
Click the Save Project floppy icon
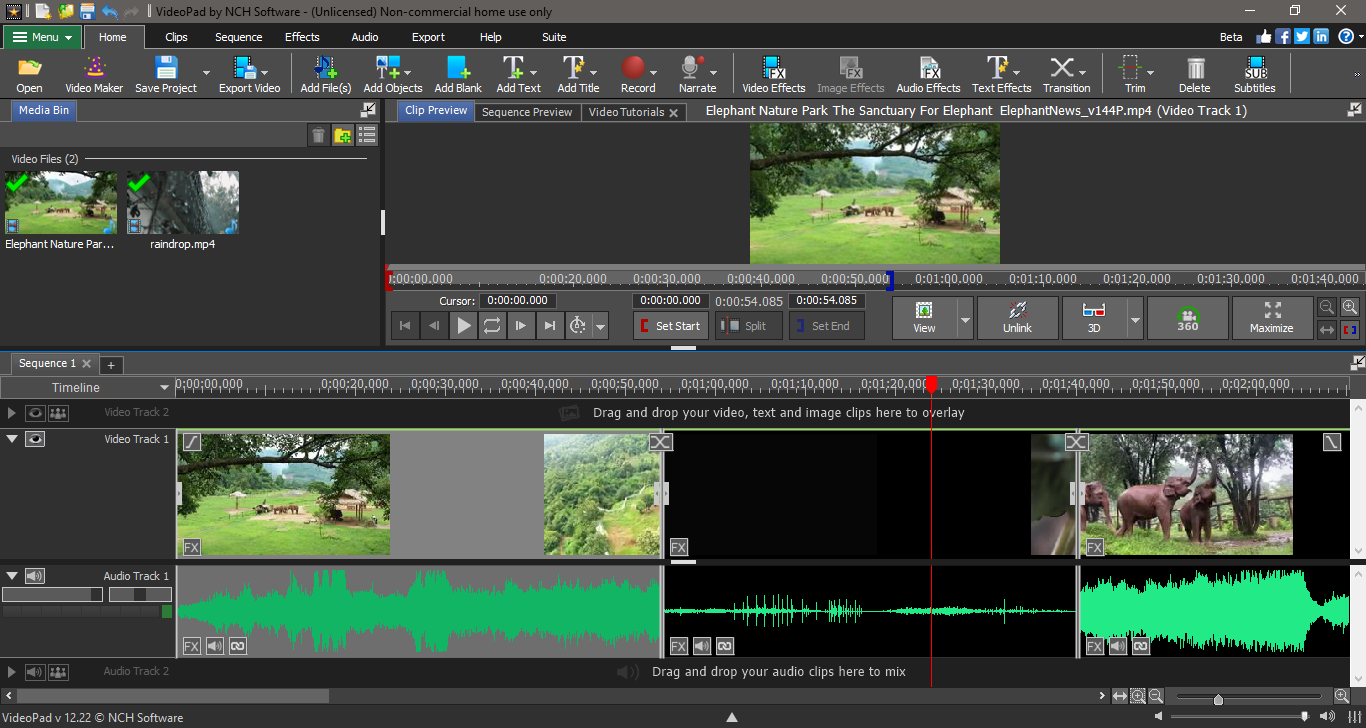point(166,68)
